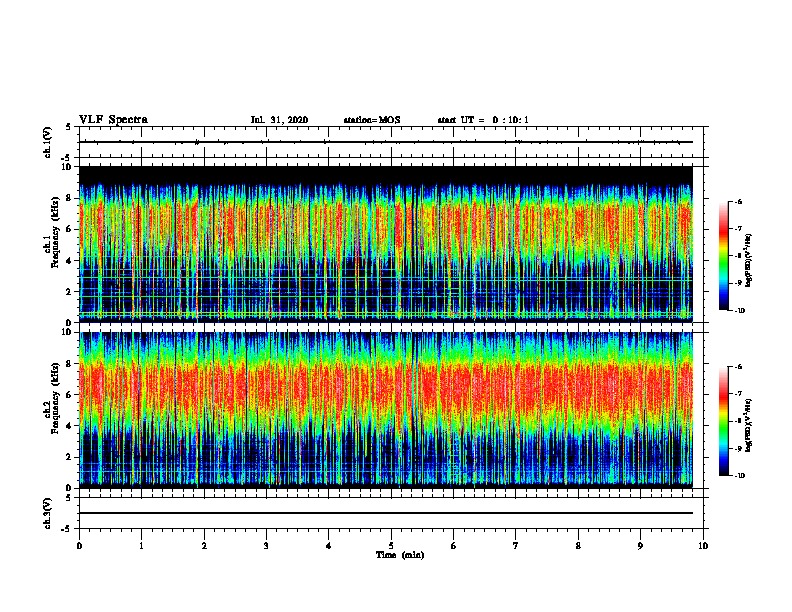Click the ch.2 spectrogram panel
This screenshot has height=612, width=792.
(386, 410)
